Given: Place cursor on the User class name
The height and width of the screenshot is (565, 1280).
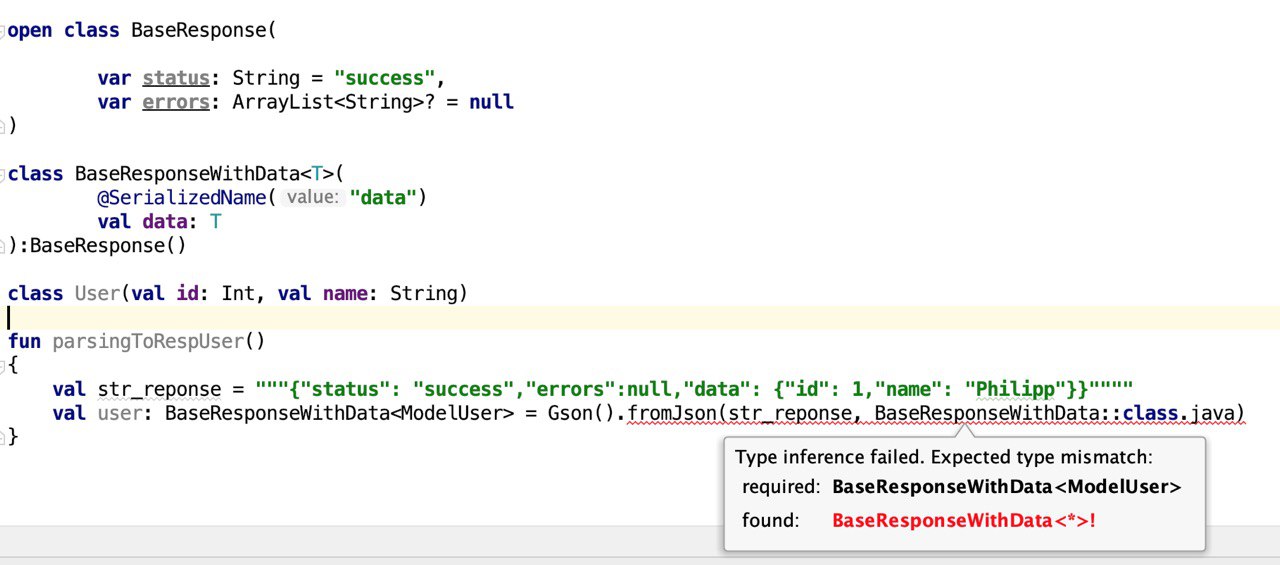Looking at the screenshot, I should point(97,294).
